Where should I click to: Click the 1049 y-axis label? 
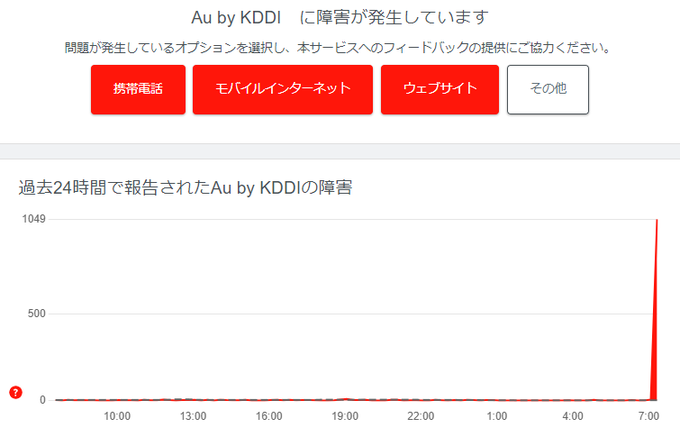[34, 219]
